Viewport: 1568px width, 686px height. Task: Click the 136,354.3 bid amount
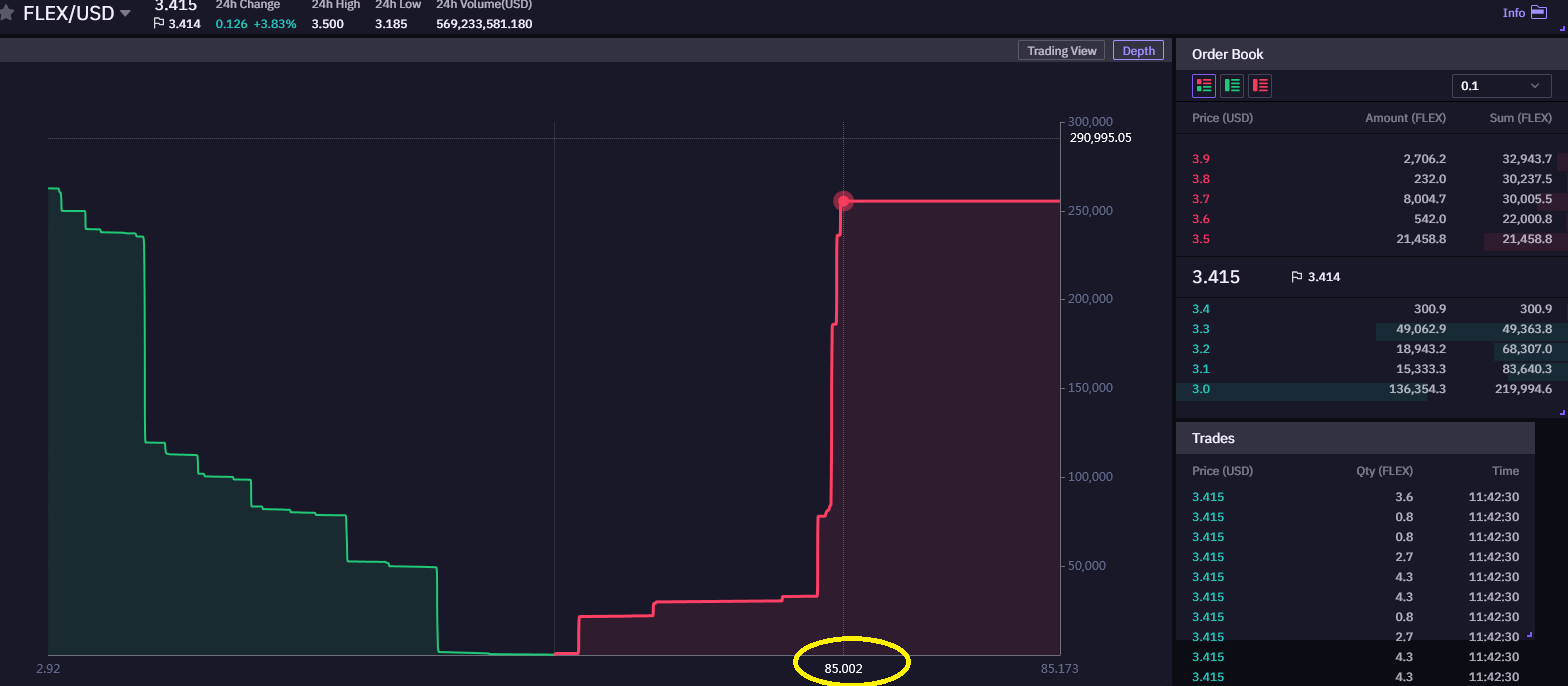coord(1417,389)
